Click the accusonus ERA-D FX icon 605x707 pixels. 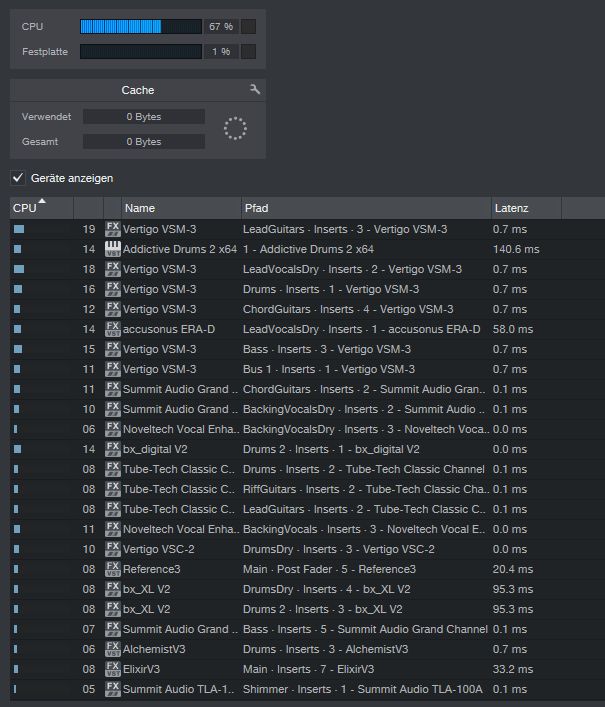113,329
